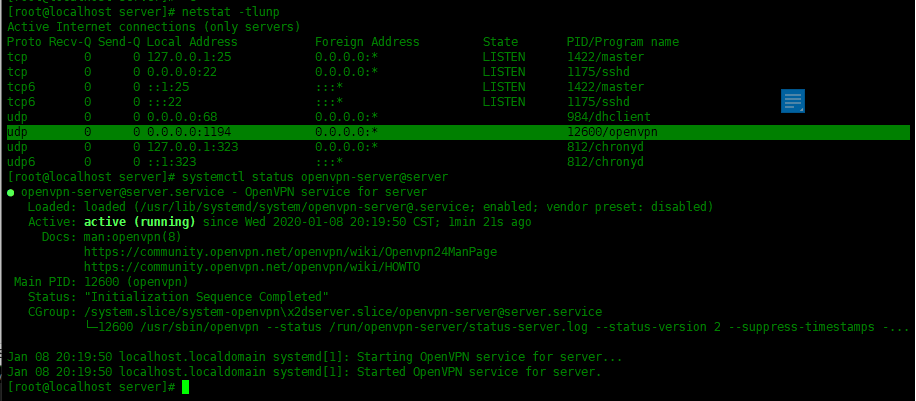Click the blue document icon overlay
Image resolution: width=916 pixels, height=401 pixels.
pos(793,101)
